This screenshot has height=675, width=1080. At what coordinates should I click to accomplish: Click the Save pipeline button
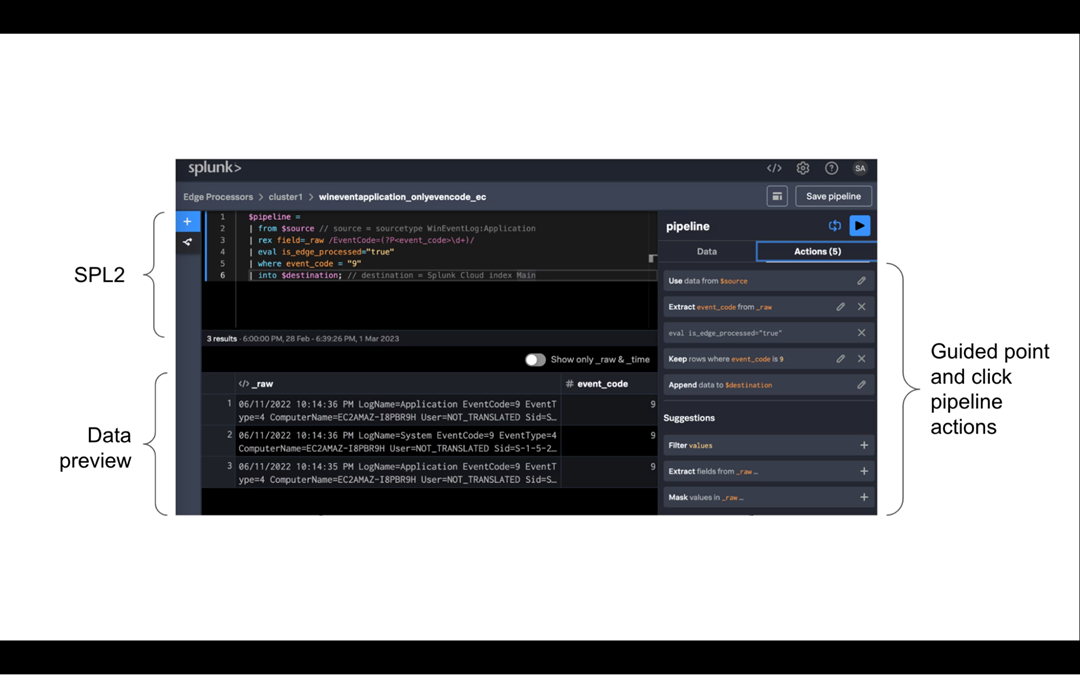(x=833, y=197)
